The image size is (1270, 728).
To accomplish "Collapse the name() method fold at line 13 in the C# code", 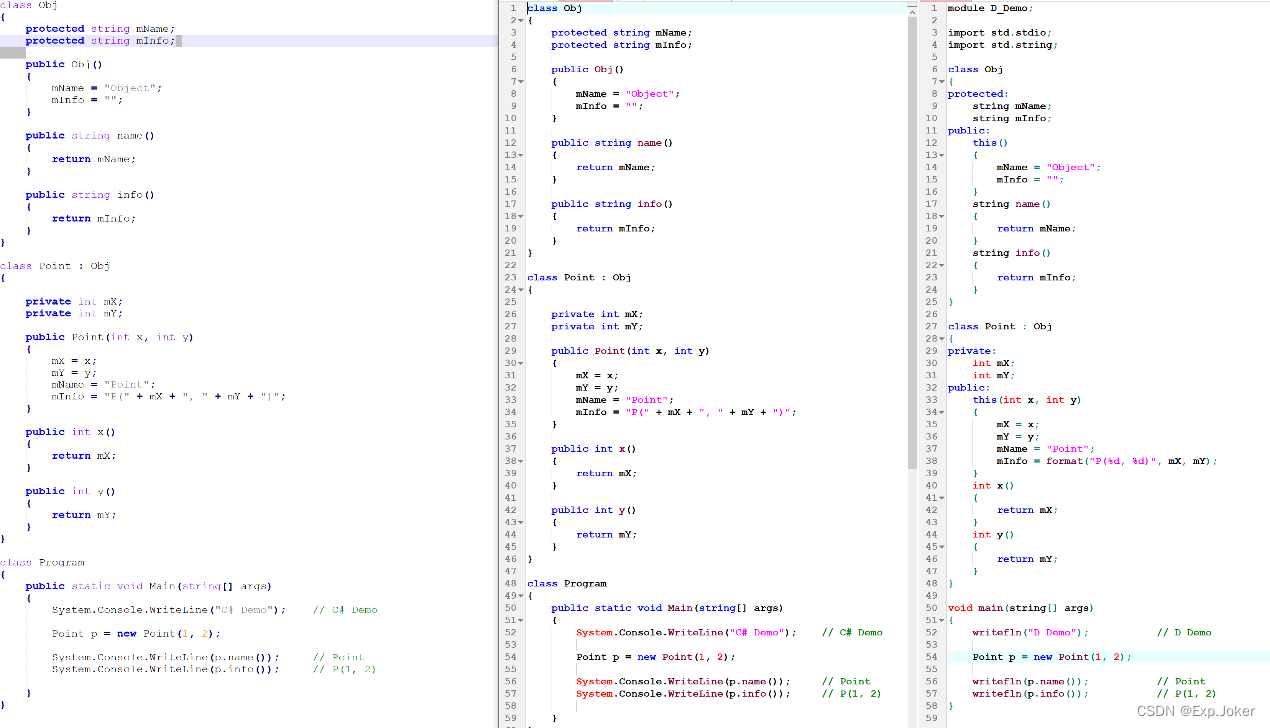I will pos(520,155).
